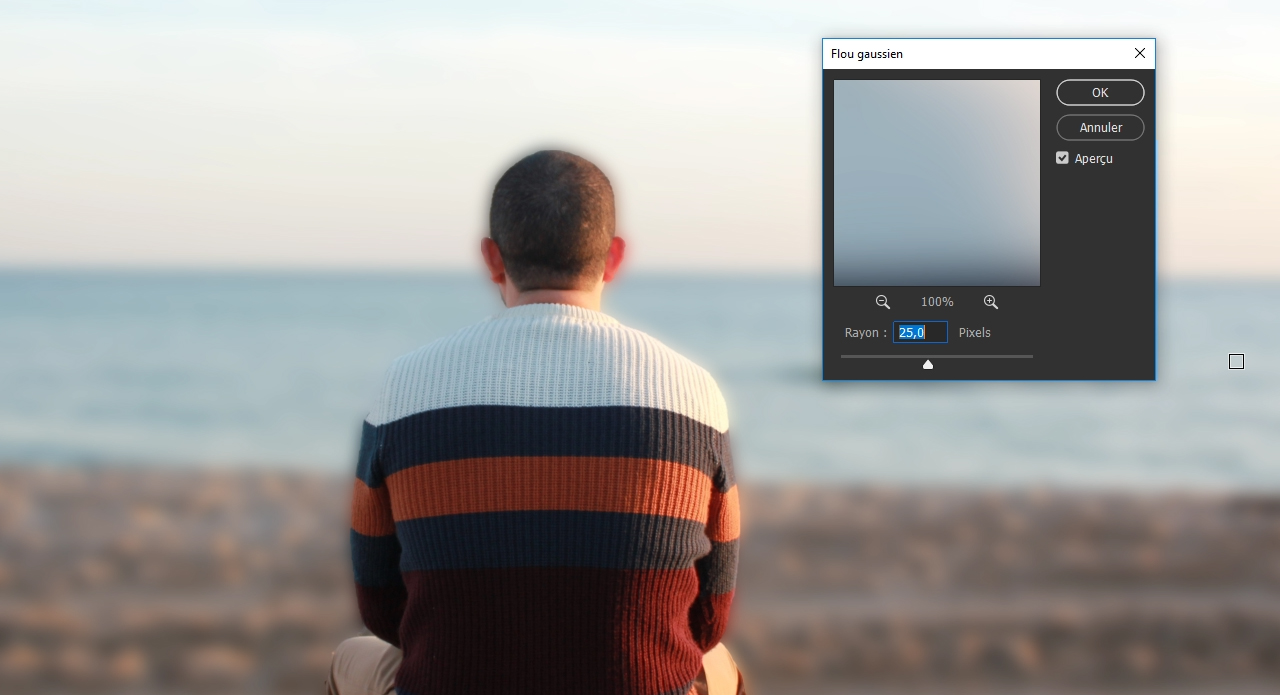
Task: Click the Pixels unit label
Action: (975, 332)
